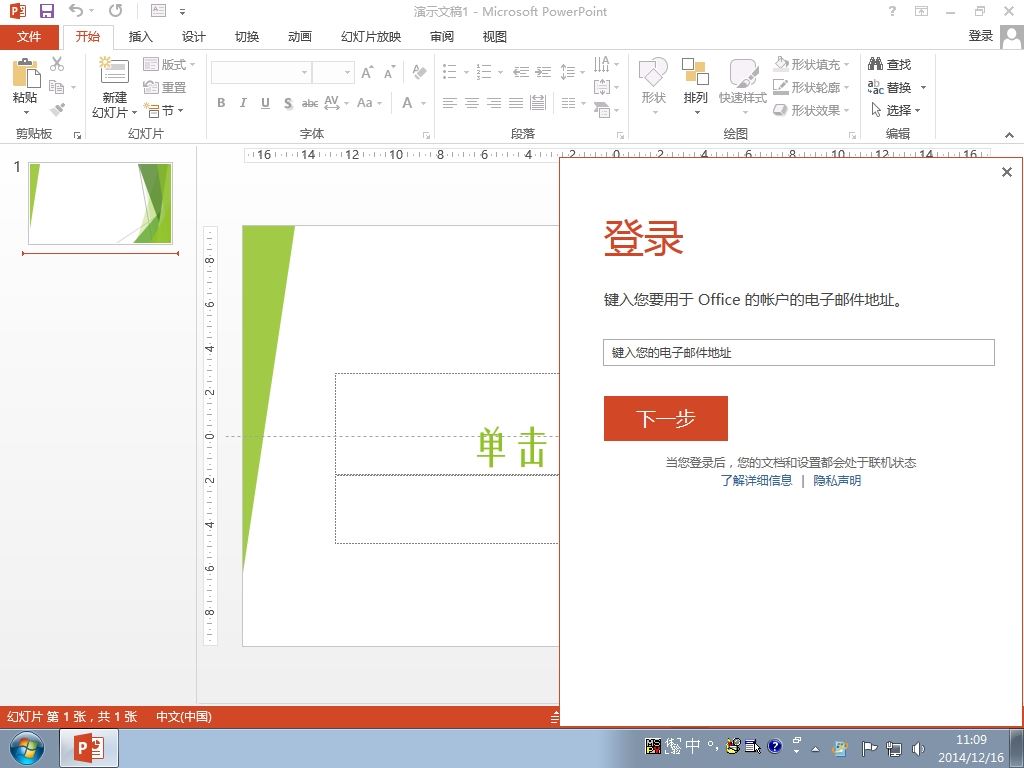This screenshot has height=768, width=1024.
Task: Undo the last action
Action: [76, 11]
